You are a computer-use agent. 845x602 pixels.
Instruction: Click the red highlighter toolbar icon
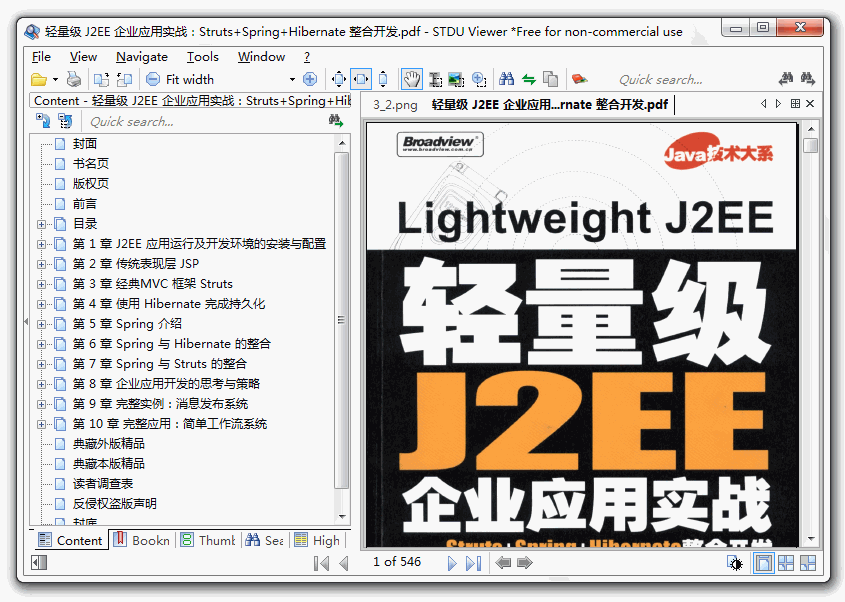point(579,80)
